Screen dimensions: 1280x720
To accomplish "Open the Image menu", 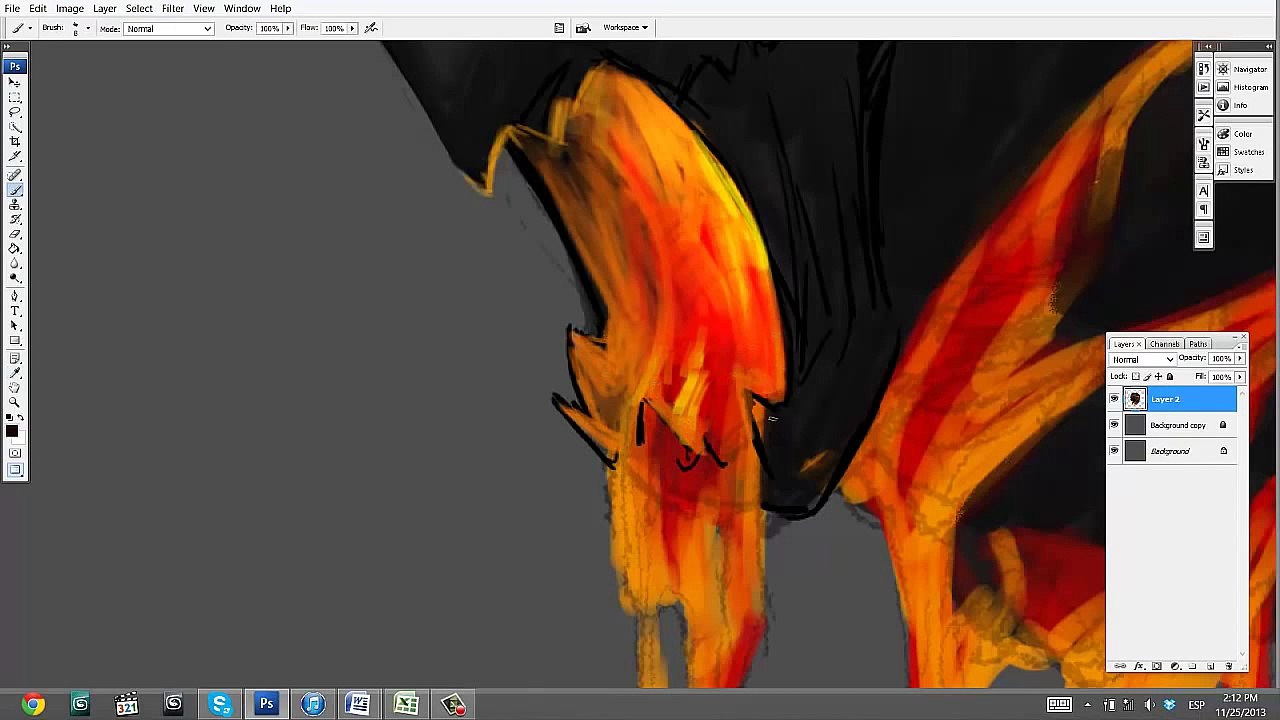I will click(x=70, y=8).
